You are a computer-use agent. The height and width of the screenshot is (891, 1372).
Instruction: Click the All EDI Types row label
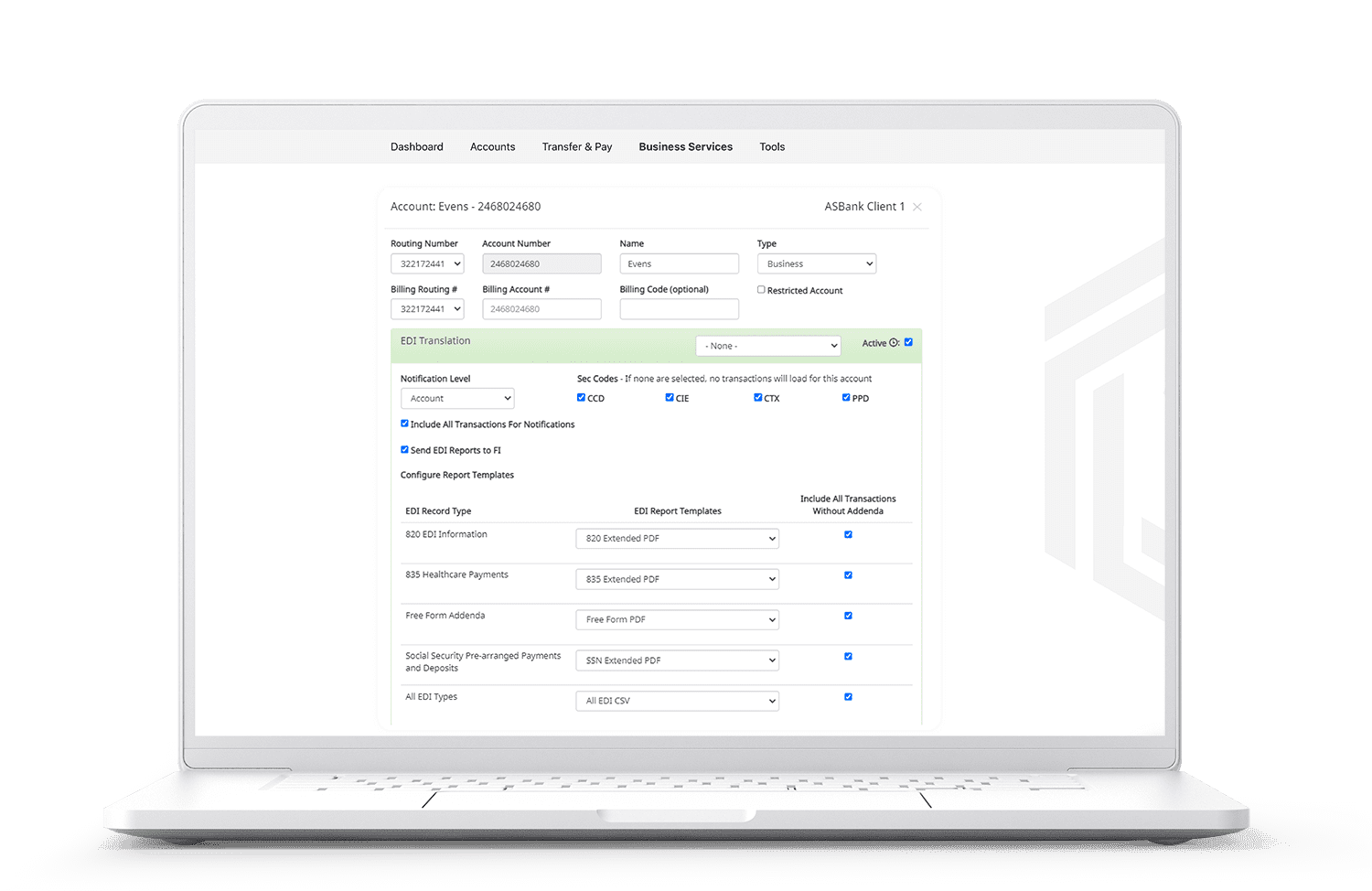pos(432,697)
